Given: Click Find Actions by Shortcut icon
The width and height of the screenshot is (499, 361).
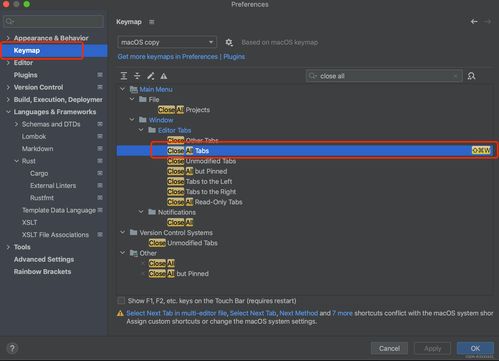Looking at the screenshot, I should [471, 76].
